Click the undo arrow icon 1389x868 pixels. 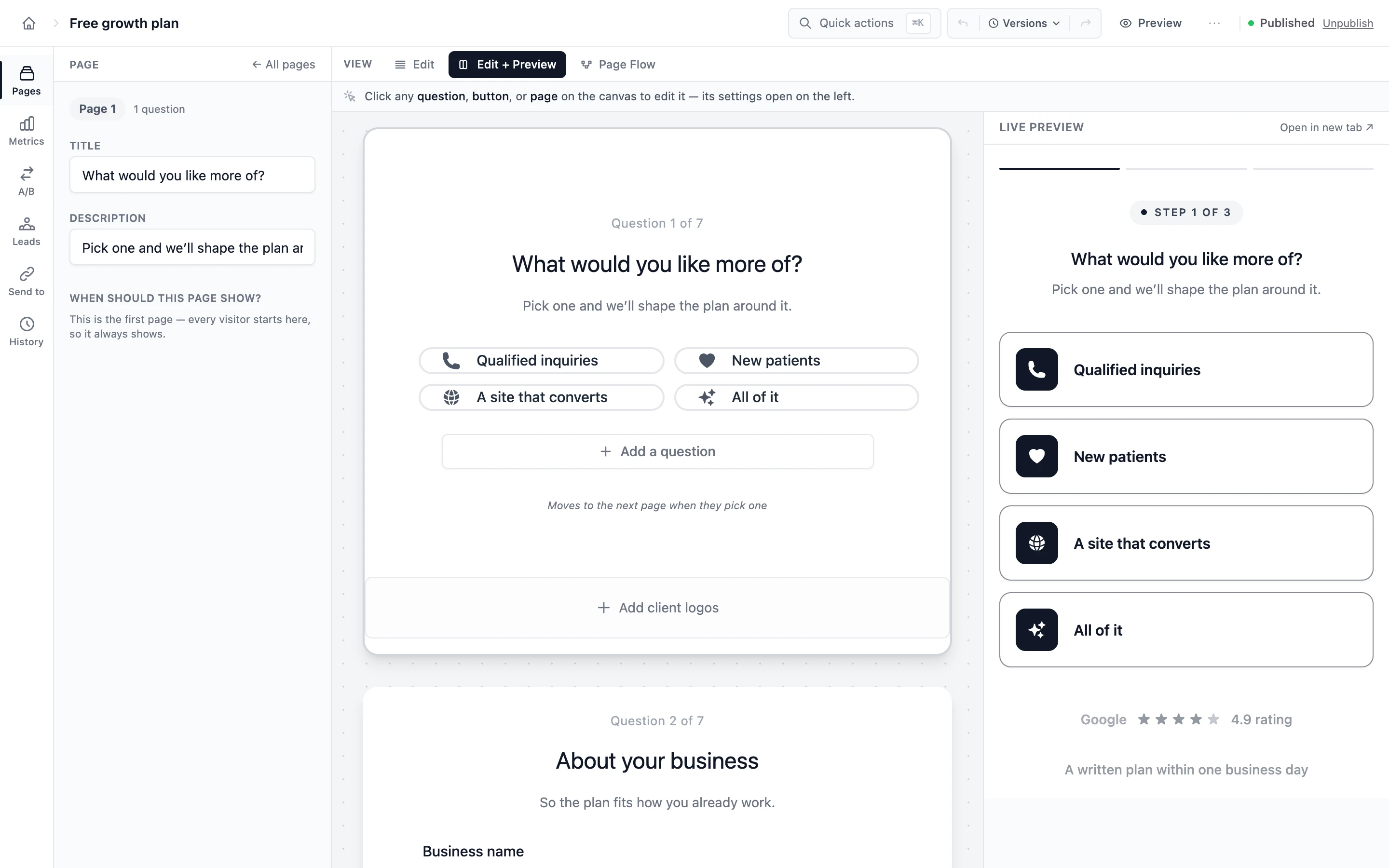[963, 24]
